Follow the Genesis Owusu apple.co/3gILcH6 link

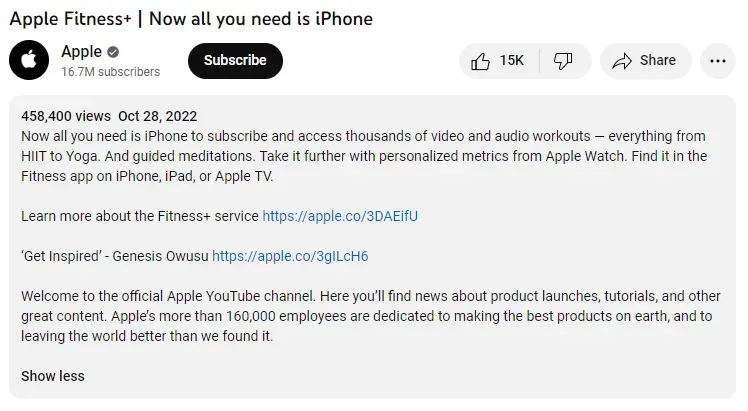coord(290,256)
